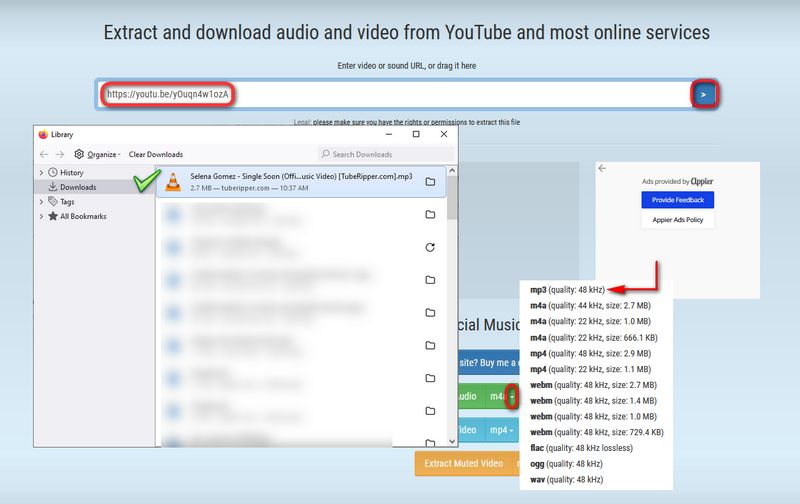Close the Library window

tap(444, 134)
